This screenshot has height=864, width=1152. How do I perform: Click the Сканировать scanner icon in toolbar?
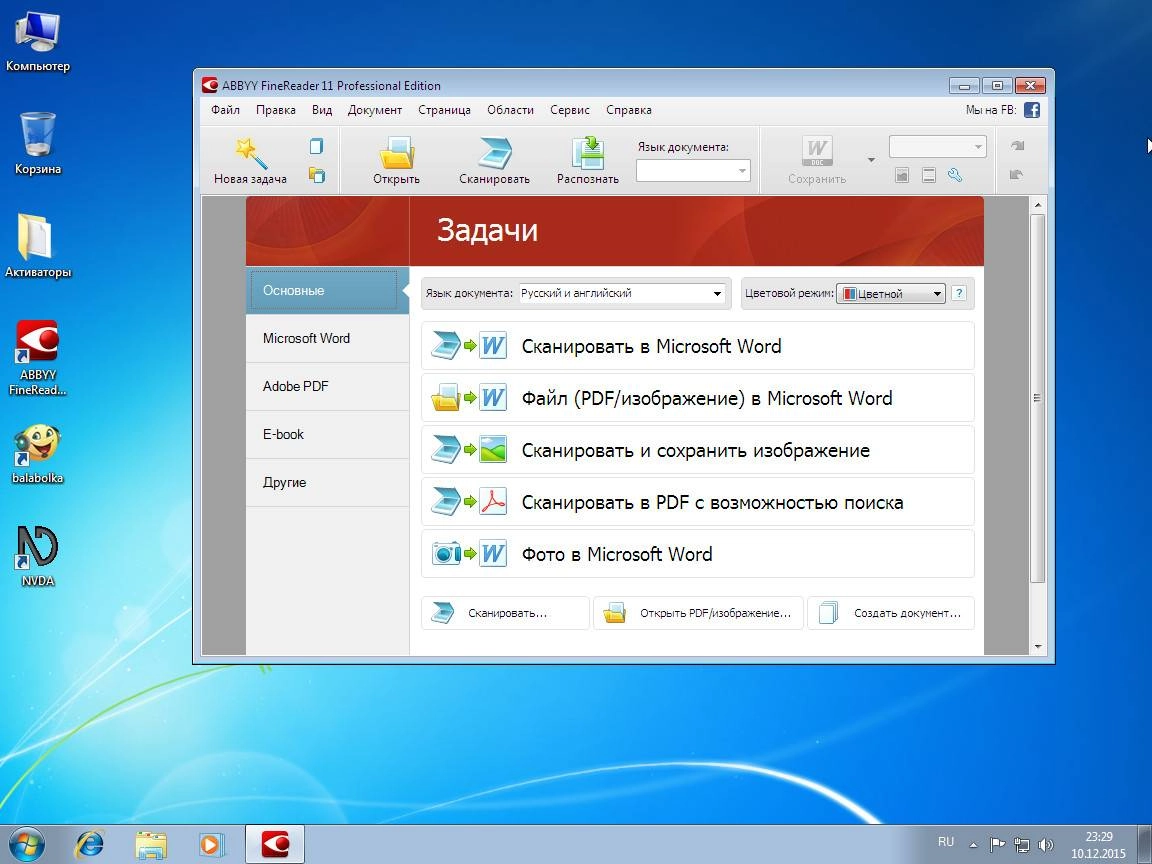494,153
